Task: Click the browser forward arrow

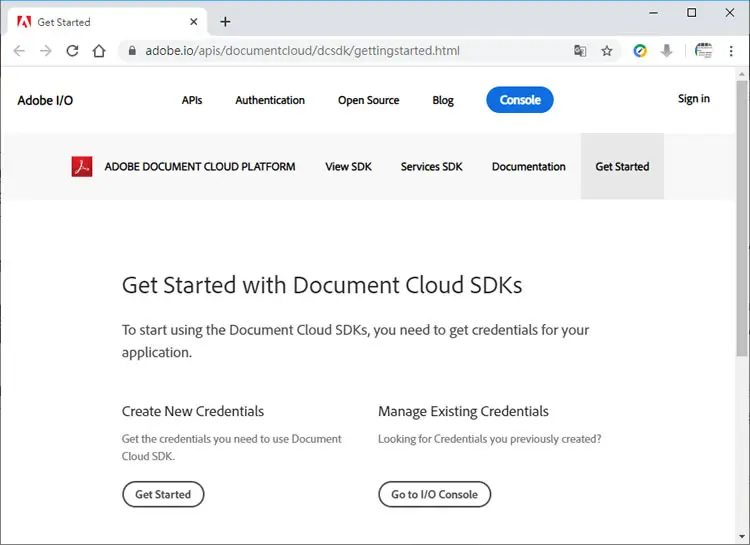Action: click(46, 51)
